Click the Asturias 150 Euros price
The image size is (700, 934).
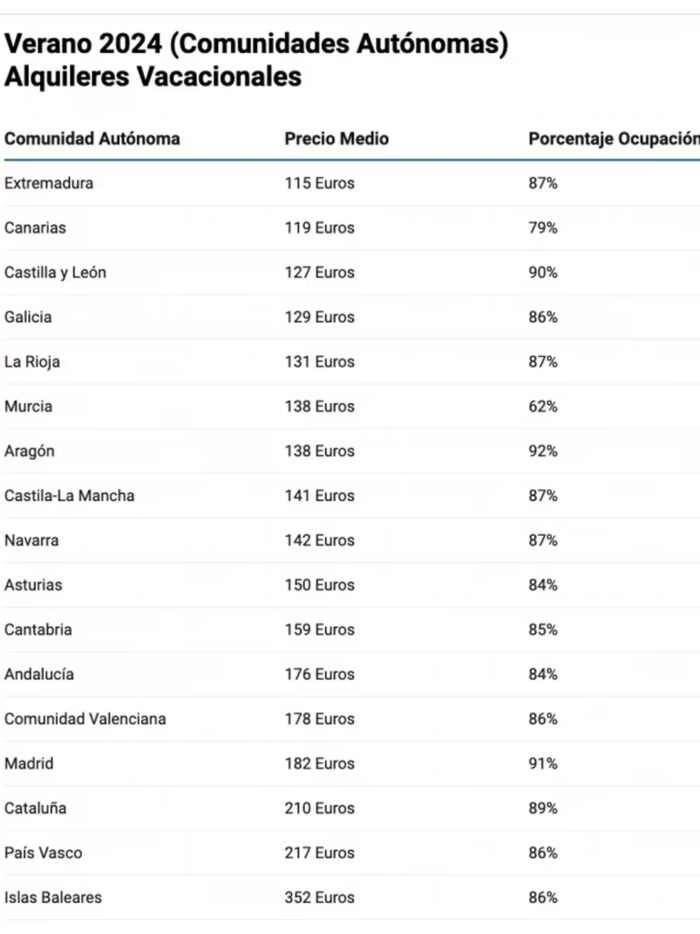click(319, 585)
